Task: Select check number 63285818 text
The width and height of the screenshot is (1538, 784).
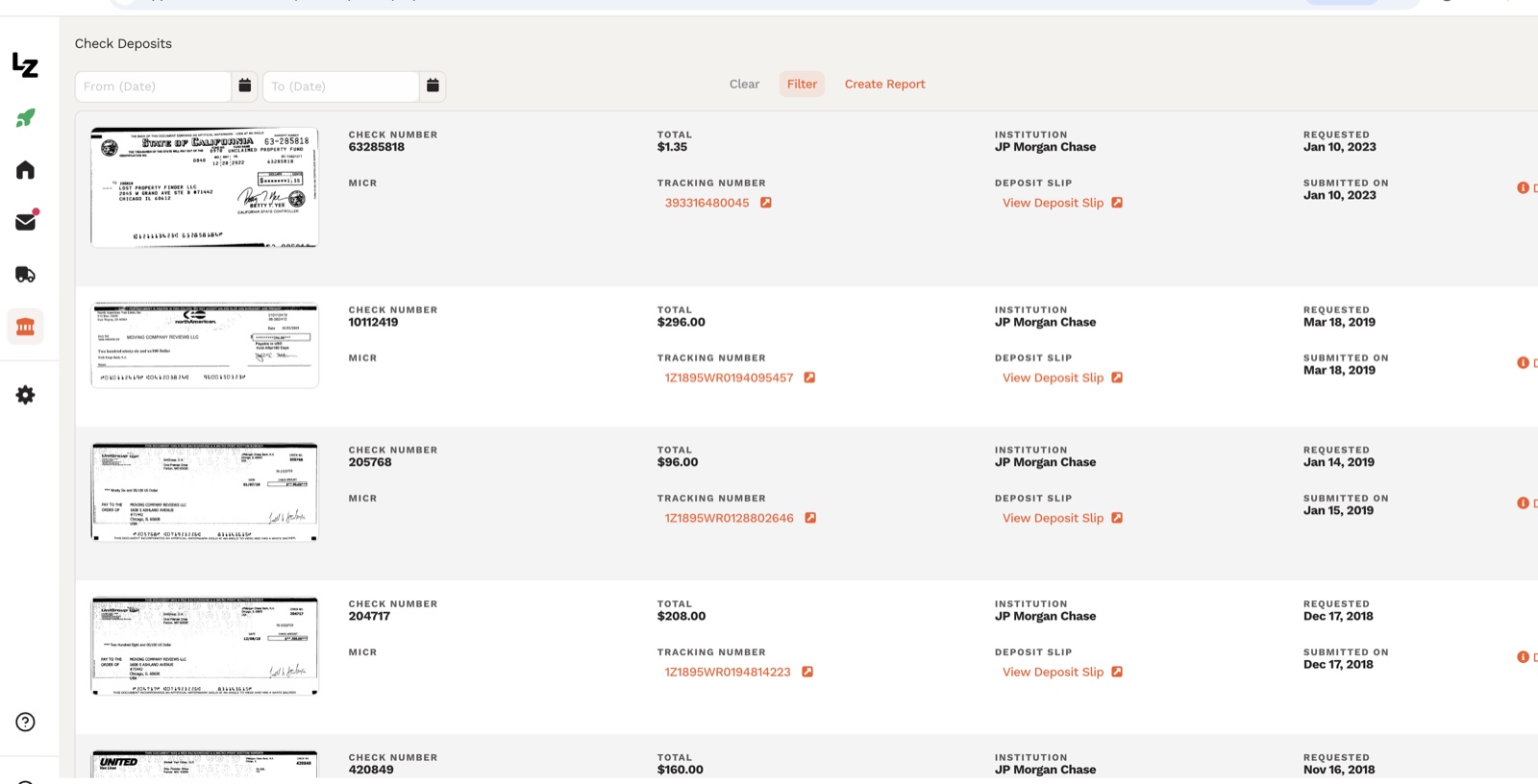Action: pyautogui.click(x=376, y=147)
